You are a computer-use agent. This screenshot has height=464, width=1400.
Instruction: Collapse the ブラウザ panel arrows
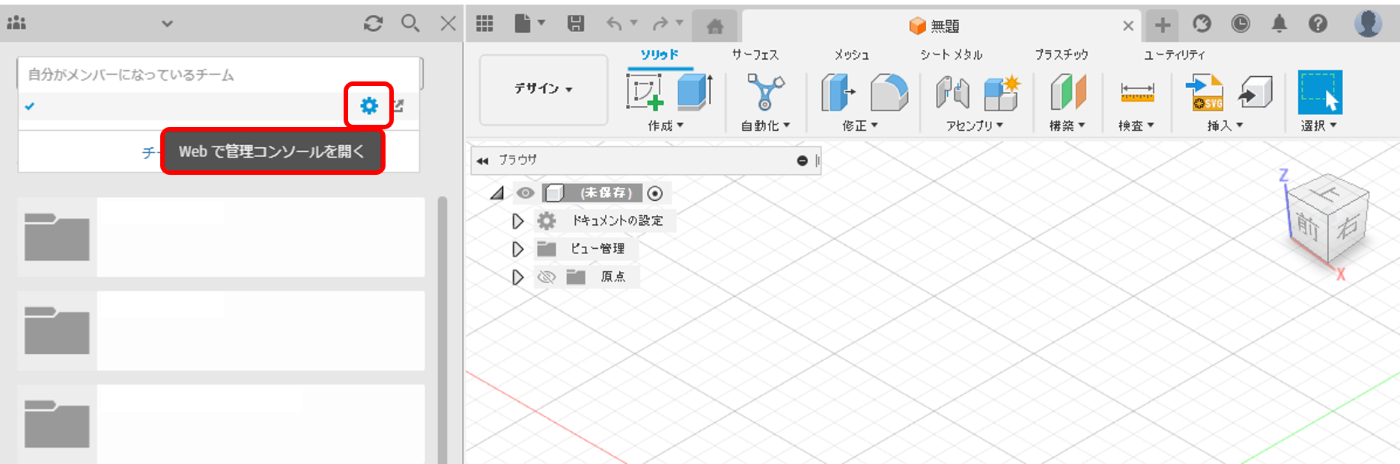tap(483, 160)
